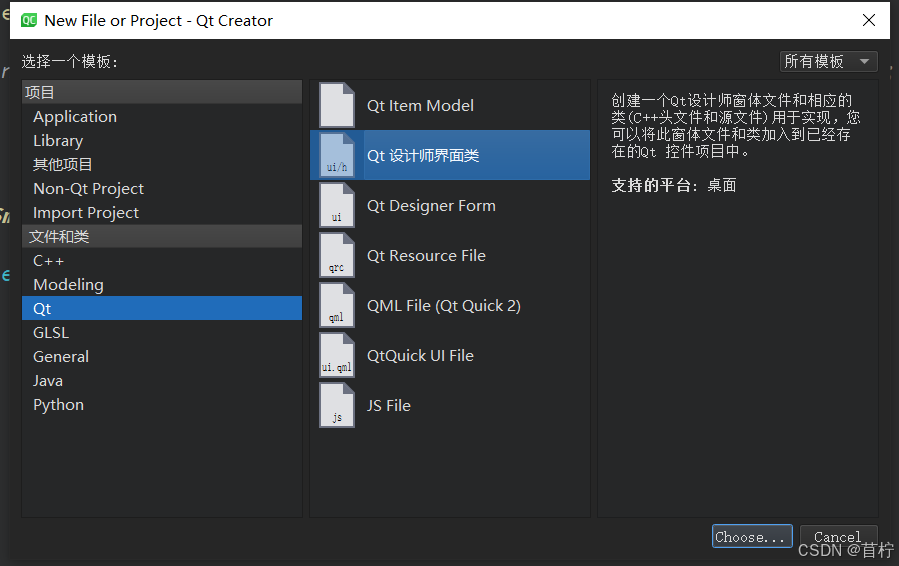Click the js file icon
Viewport: 899px width, 566px height.
337,405
